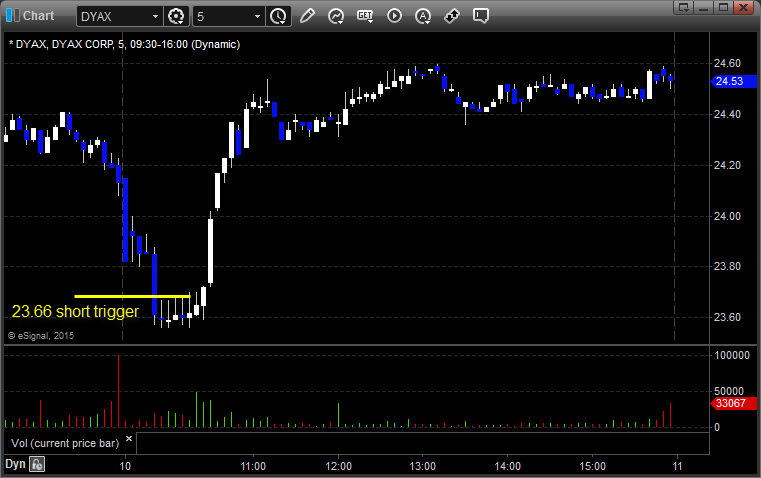
Task: Click the 24.20 price axis label
Action: click(727, 165)
